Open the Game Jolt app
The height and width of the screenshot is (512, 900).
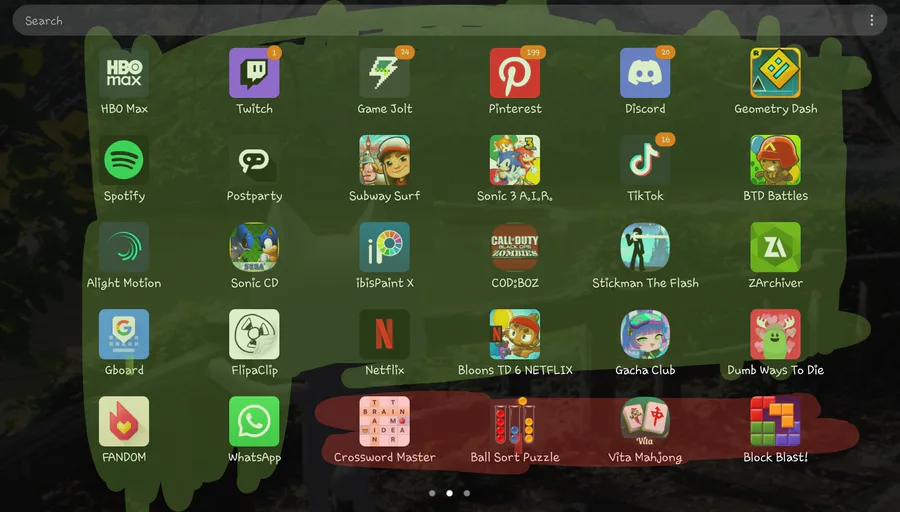click(385, 73)
